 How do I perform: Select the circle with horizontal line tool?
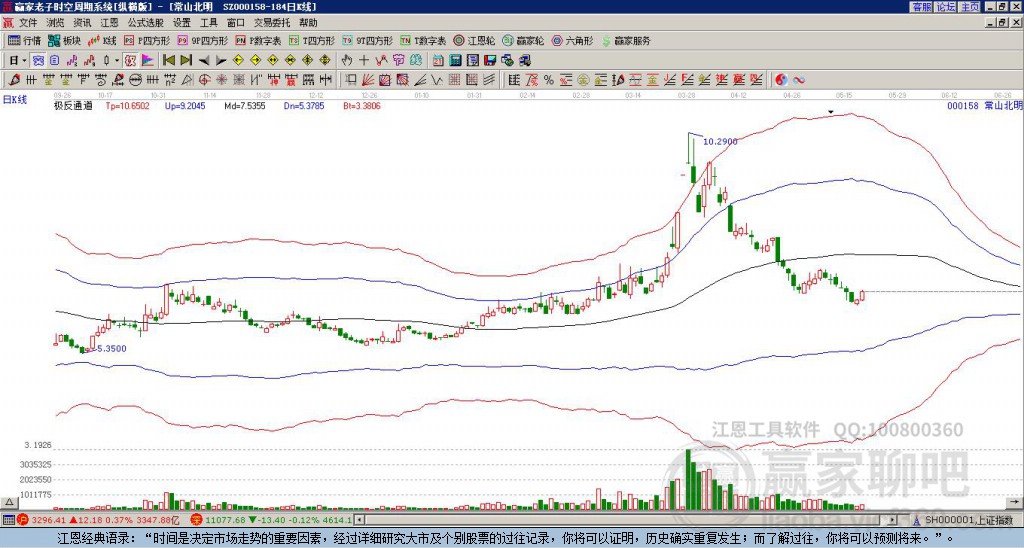(135, 80)
